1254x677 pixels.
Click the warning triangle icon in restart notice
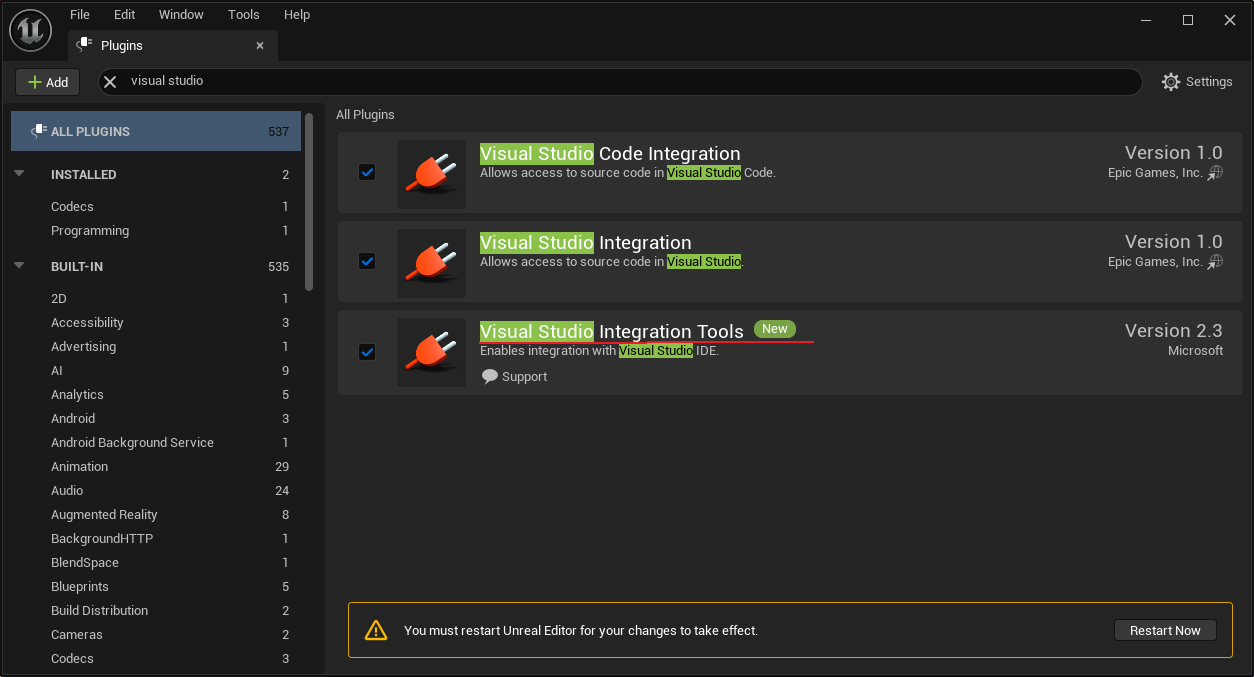click(x=376, y=630)
